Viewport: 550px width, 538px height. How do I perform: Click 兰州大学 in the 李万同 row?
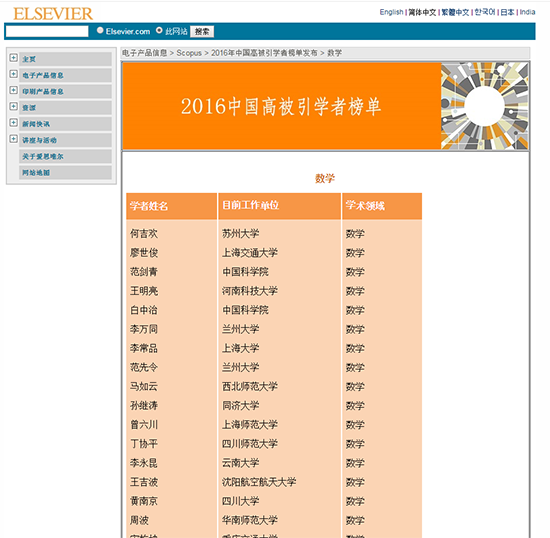click(x=241, y=329)
